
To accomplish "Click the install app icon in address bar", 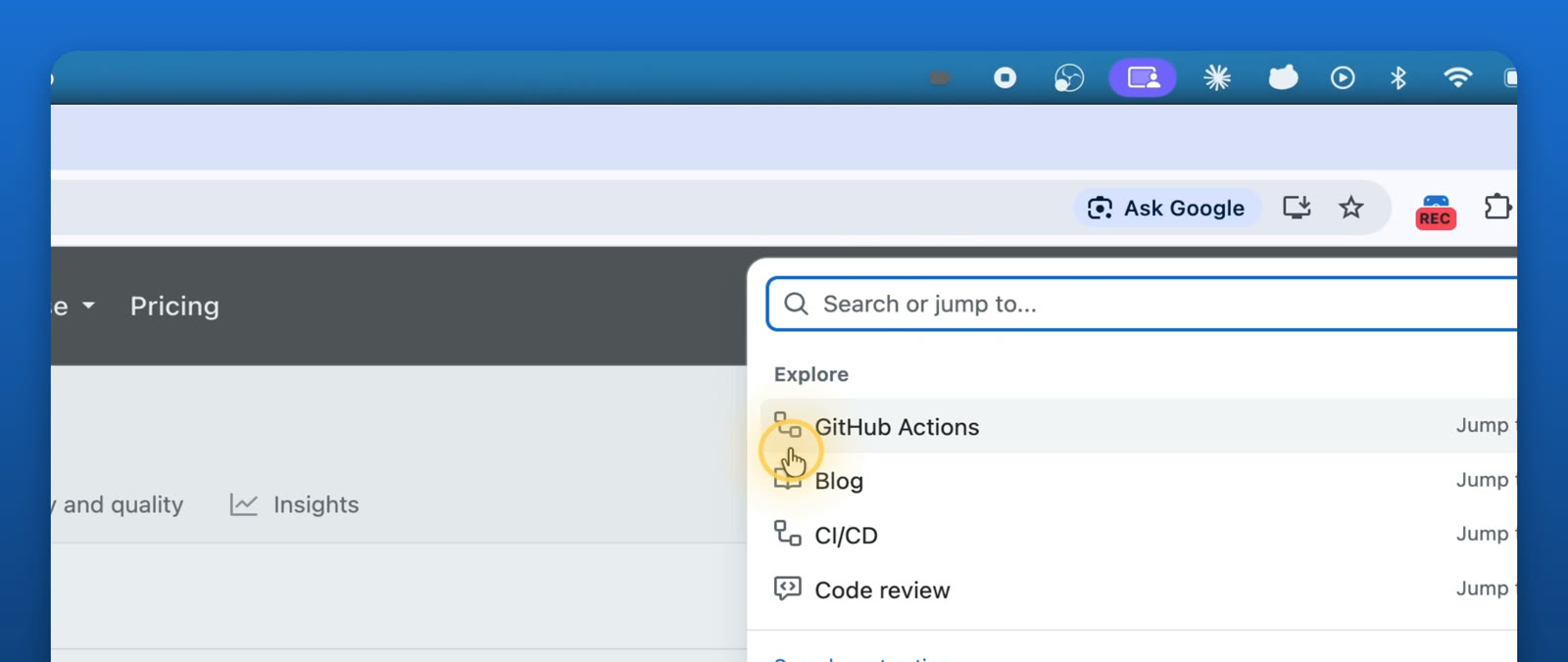I will click(1297, 208).
